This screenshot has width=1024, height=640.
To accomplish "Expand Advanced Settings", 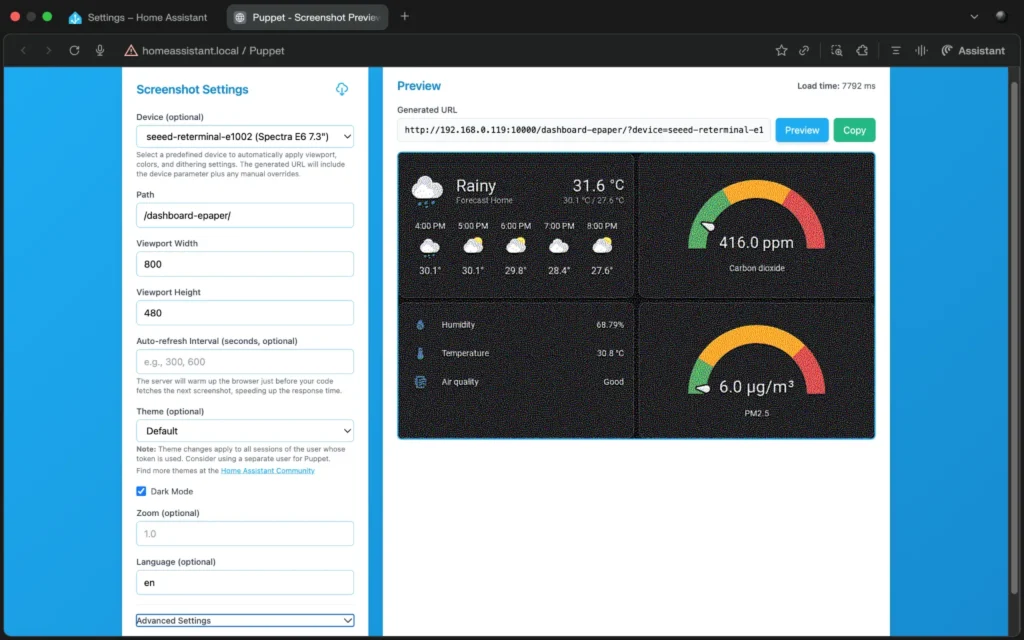I will 245,620.
